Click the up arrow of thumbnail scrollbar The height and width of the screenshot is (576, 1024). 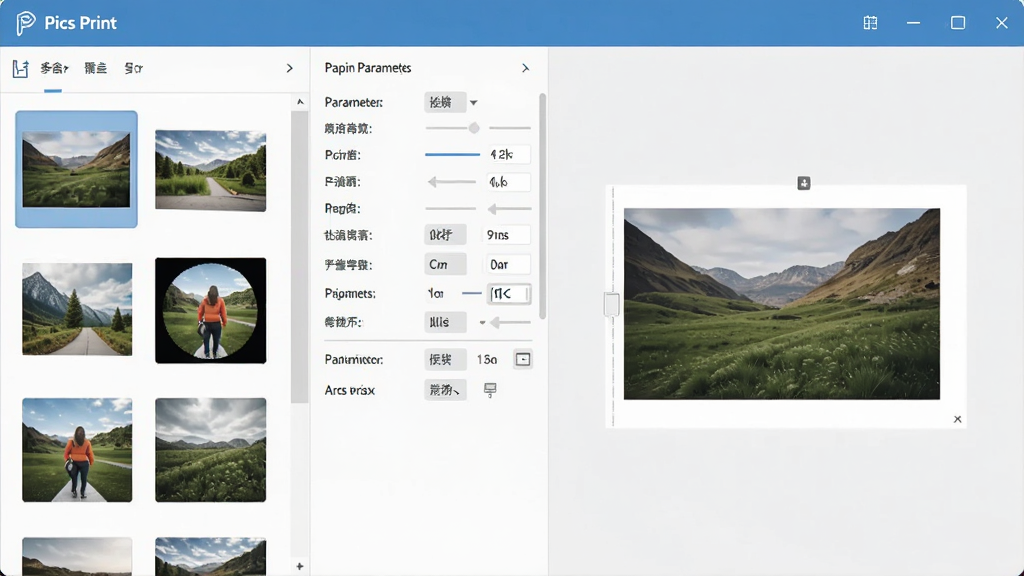point(300,101)
